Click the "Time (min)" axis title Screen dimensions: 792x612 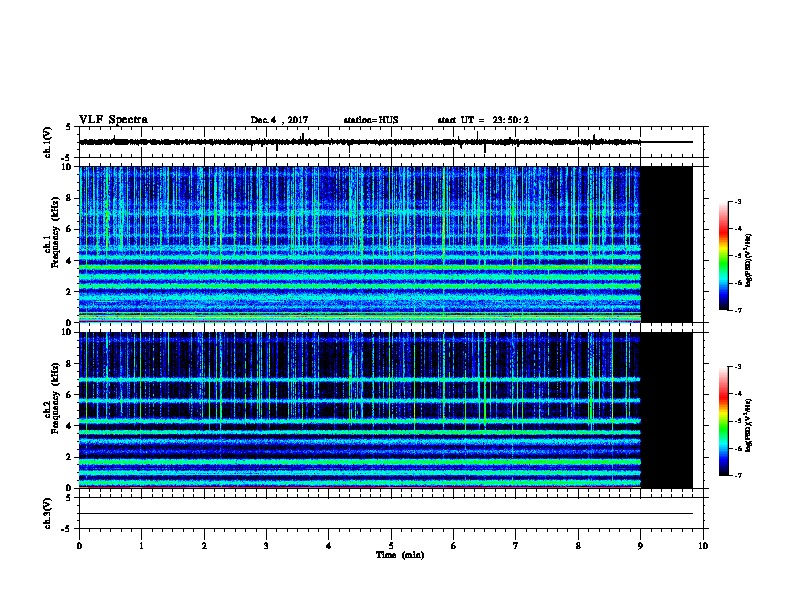(x=400, y=555)
